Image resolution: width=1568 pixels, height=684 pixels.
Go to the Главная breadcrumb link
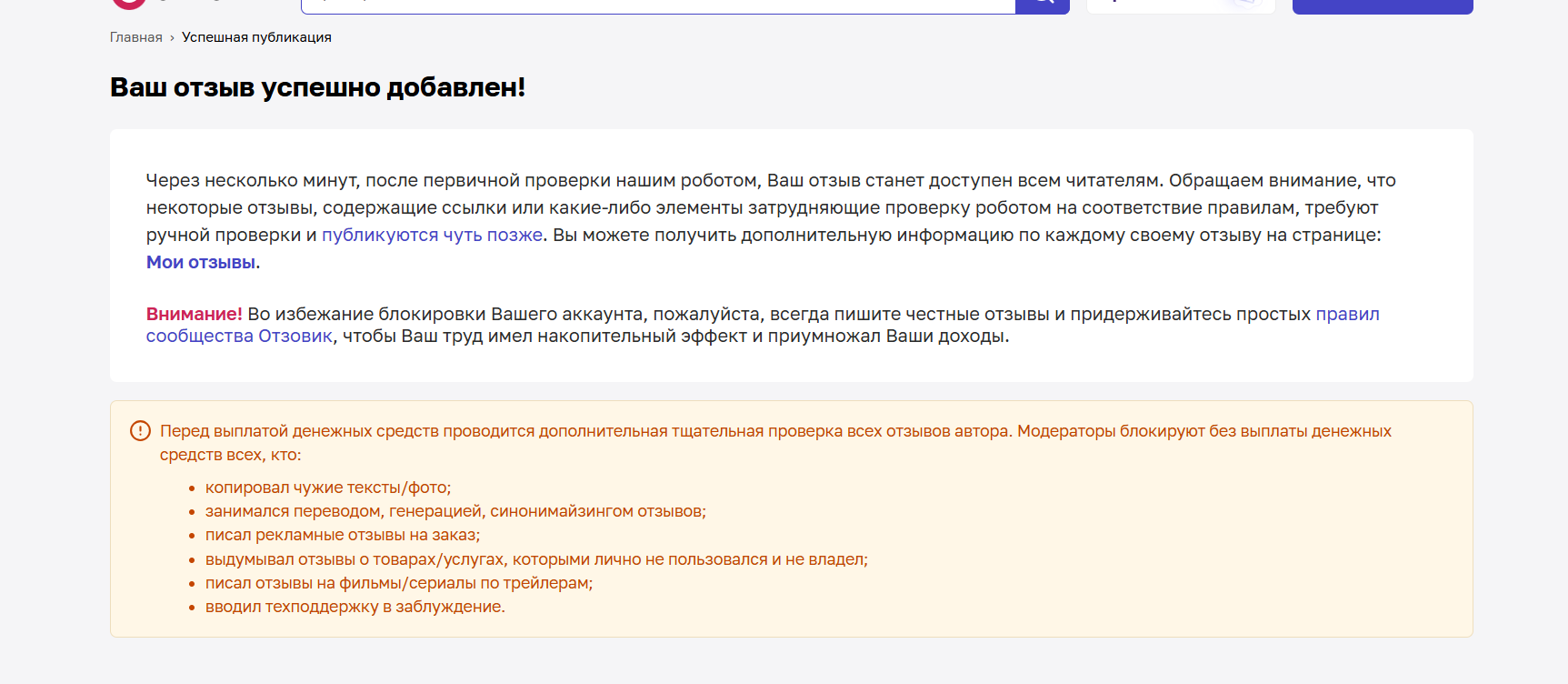coord(136,37)
